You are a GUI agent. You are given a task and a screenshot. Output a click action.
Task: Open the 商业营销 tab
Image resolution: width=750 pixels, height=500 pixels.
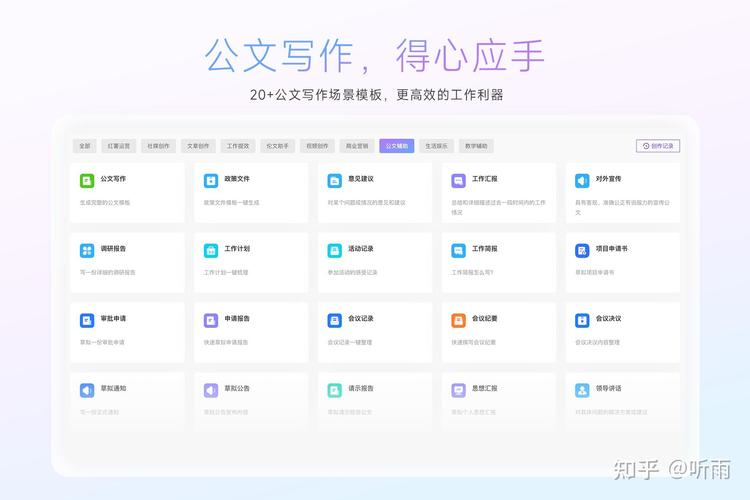point(357,146)
